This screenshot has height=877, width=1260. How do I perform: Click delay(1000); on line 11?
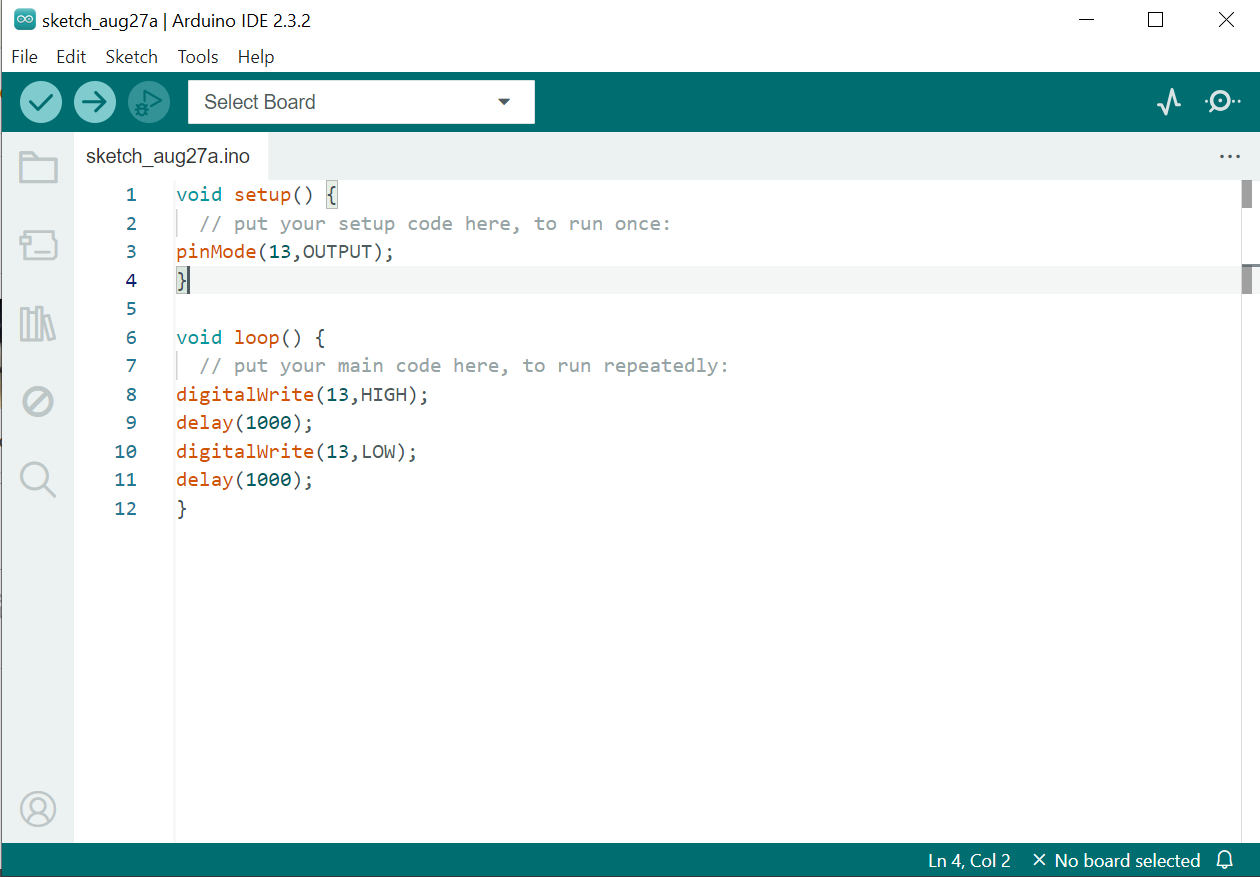[x=245, y=480]
